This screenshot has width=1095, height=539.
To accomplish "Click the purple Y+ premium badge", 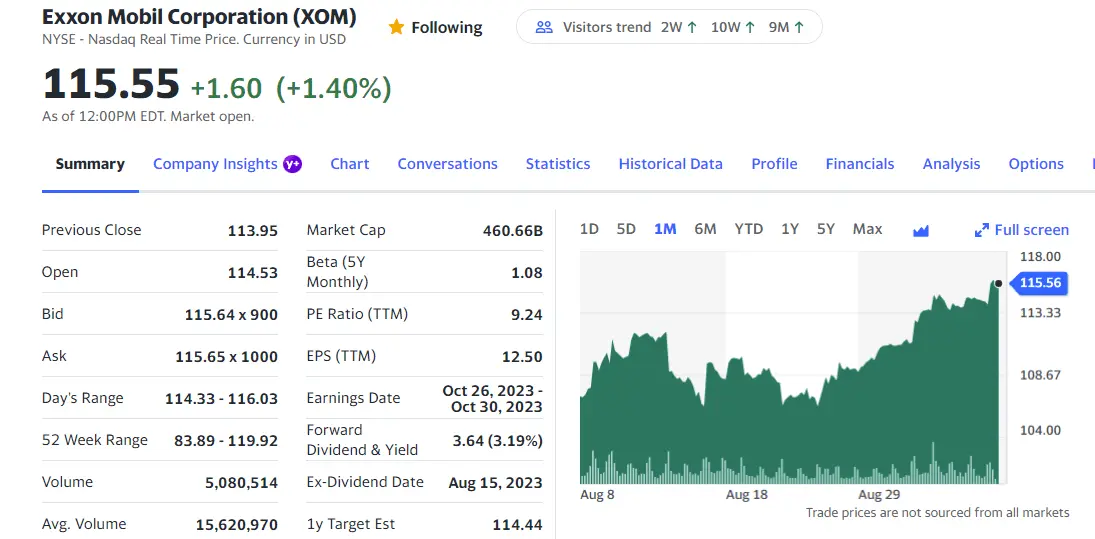I will pyautogui.click(x=292, y=164).
